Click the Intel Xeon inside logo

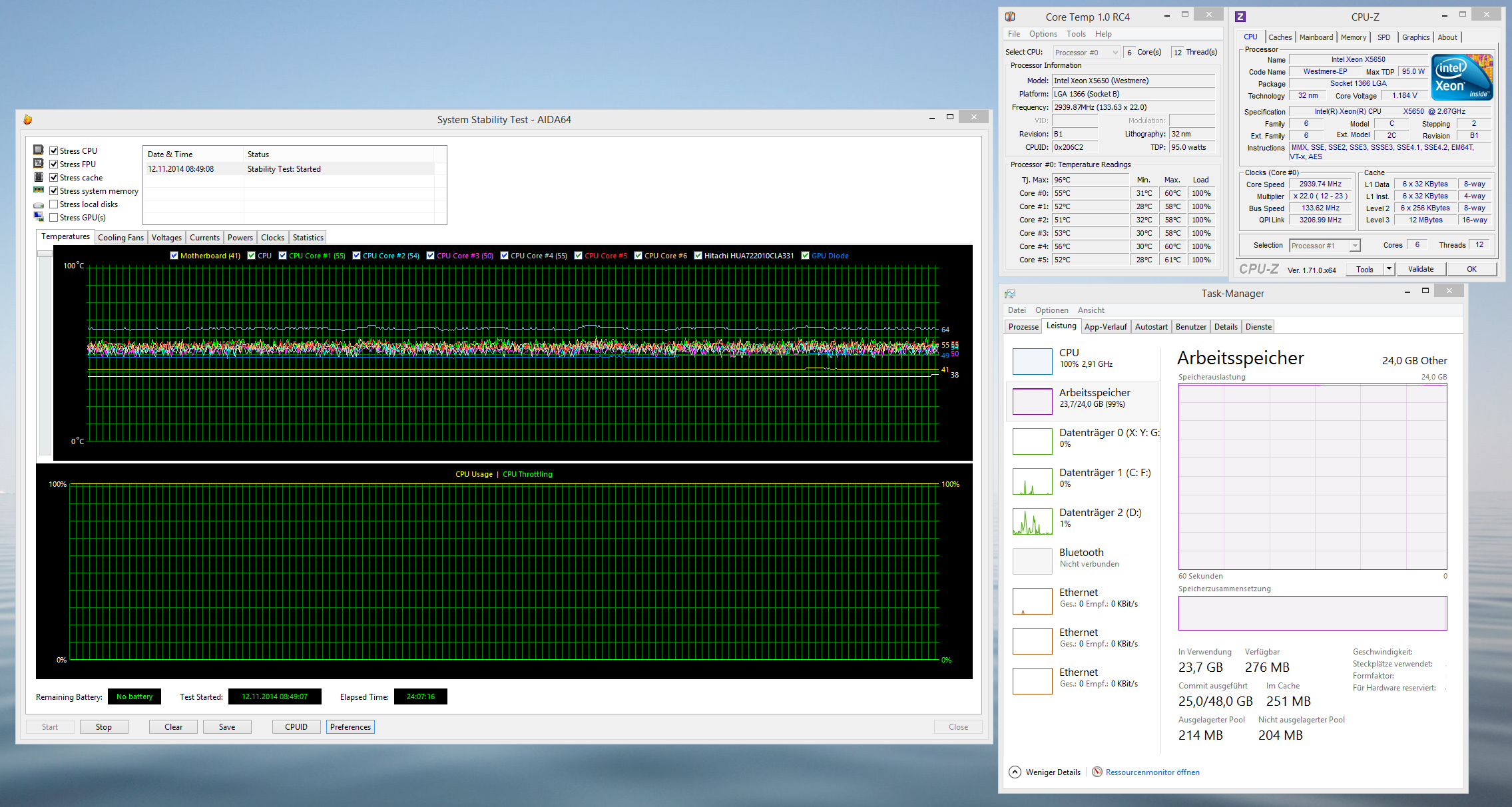point(1461,77)
